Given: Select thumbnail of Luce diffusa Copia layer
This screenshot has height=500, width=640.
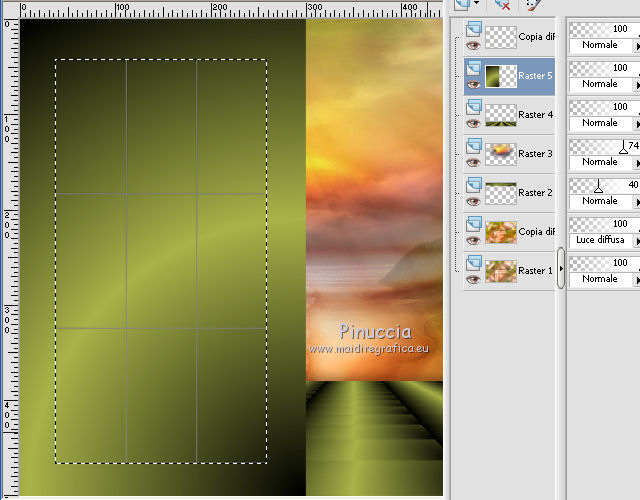Looking at the screenshot, I should [501, 232].
